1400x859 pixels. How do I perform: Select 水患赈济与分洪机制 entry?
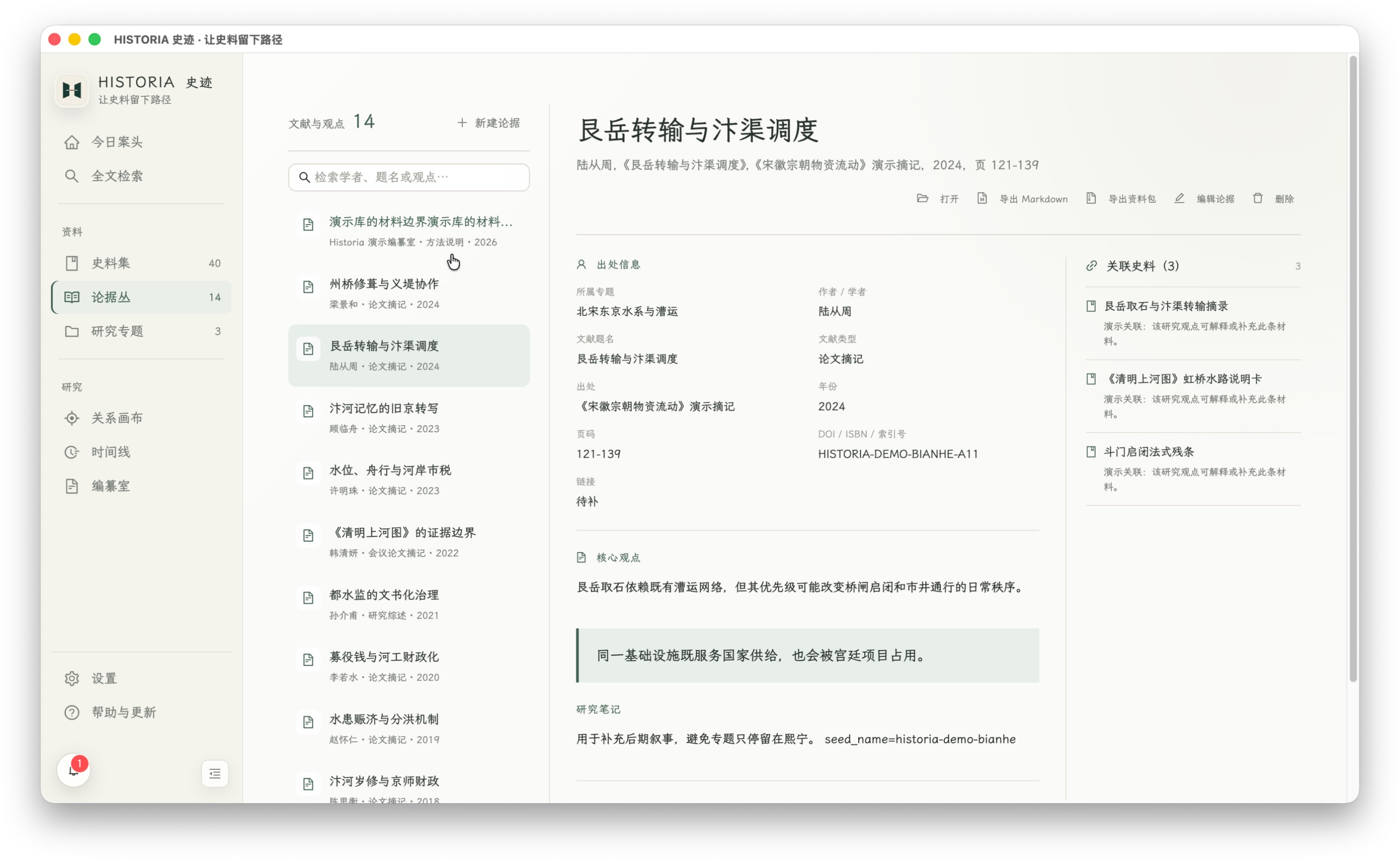pos(408,729)
